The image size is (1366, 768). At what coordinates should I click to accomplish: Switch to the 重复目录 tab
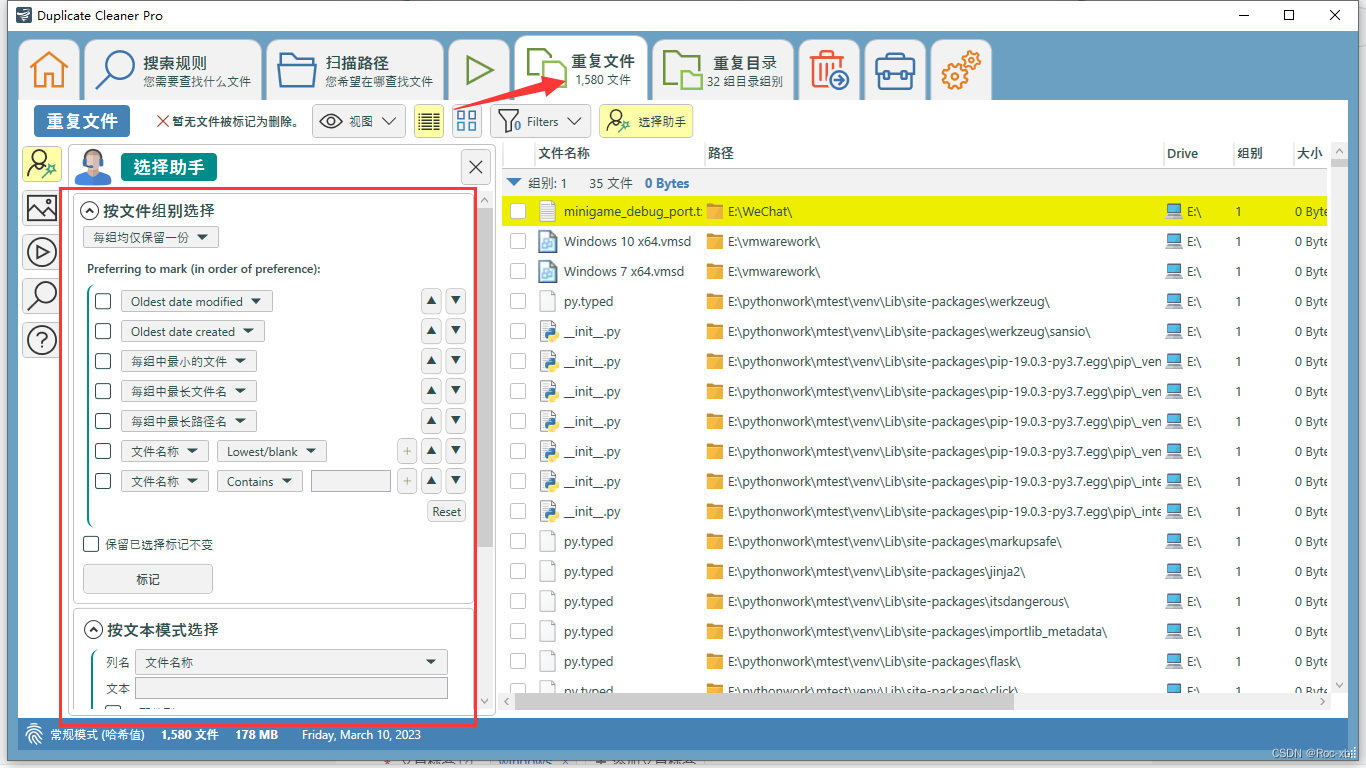pos(722,70)
